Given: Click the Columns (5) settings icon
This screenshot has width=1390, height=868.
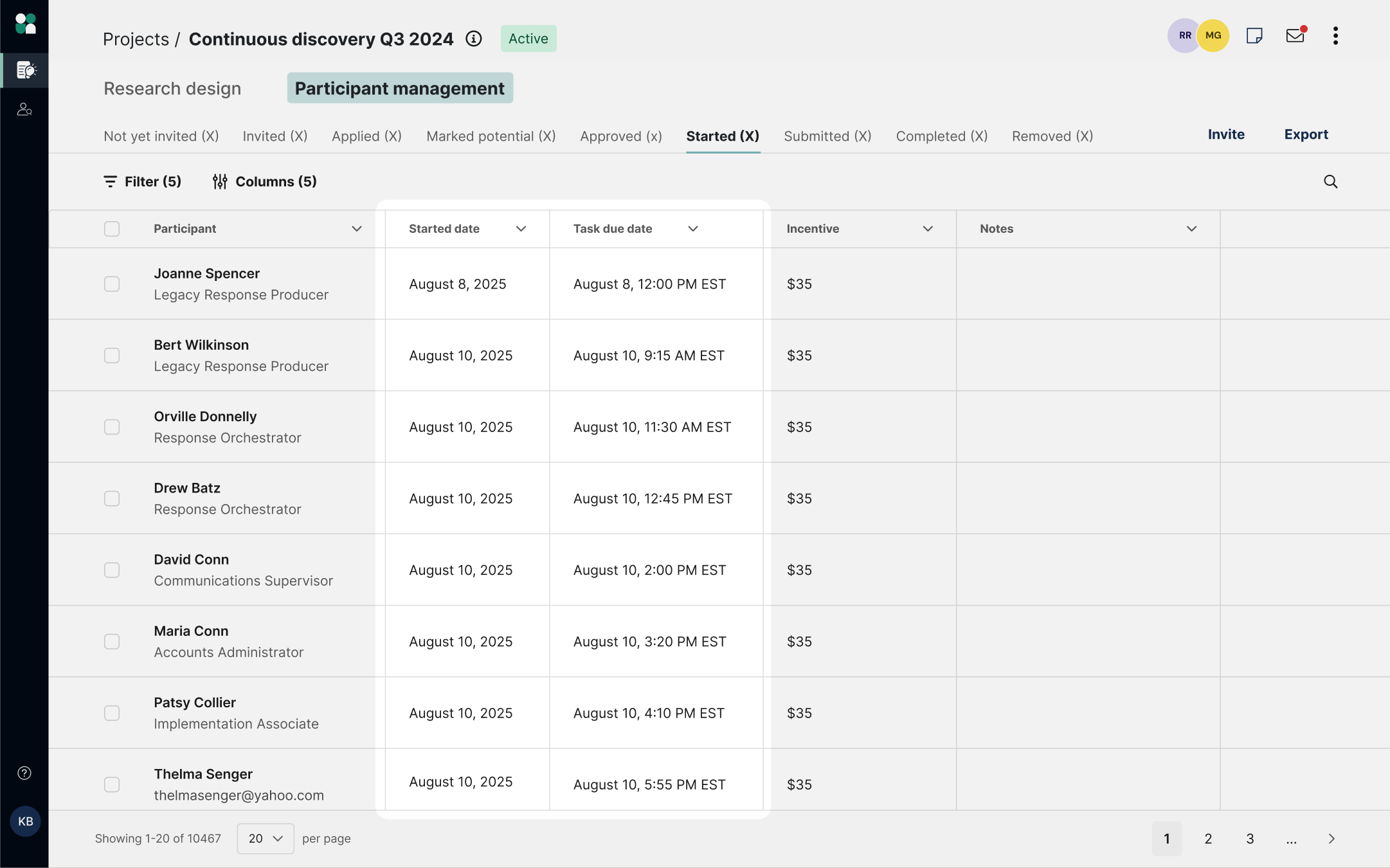Looking at the screenshot, I should (220, 182).
